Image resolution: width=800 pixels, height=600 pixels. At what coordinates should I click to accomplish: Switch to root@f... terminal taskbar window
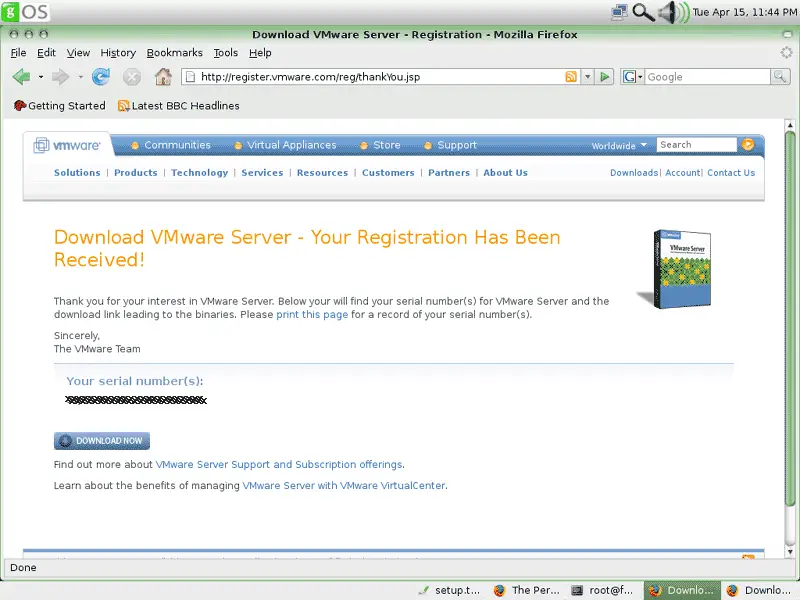pos(604,590)
